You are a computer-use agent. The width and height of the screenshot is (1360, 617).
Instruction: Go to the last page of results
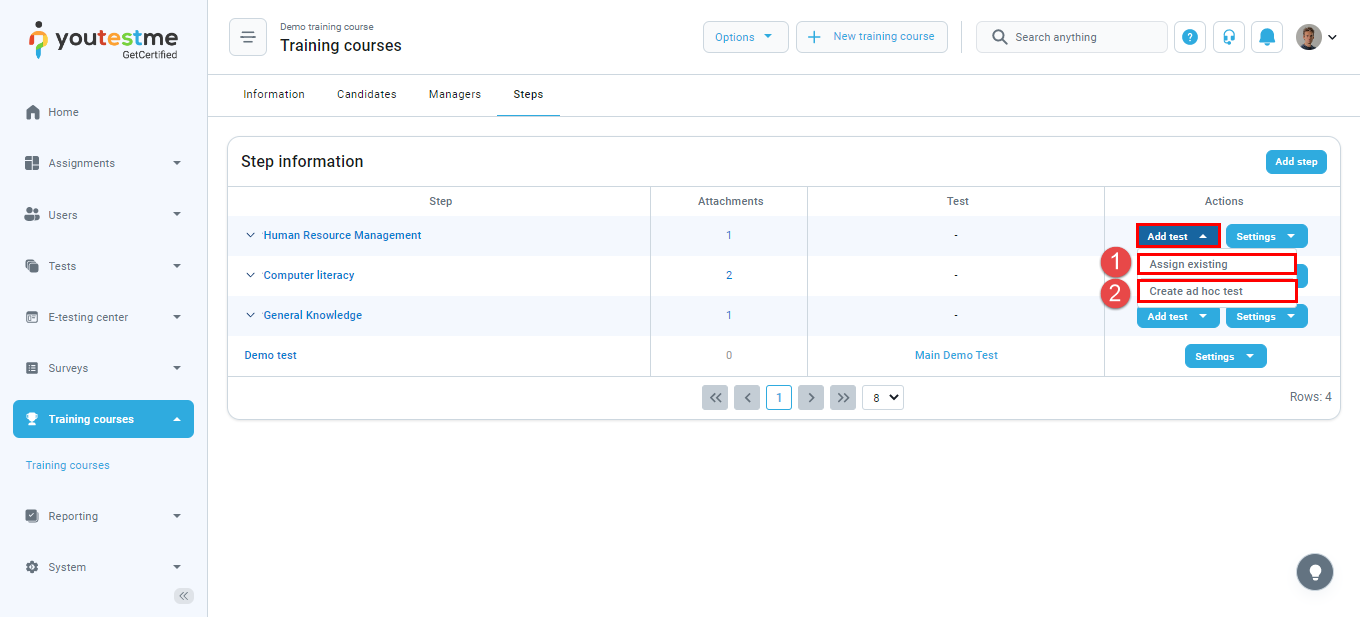(x=844, y=397)
